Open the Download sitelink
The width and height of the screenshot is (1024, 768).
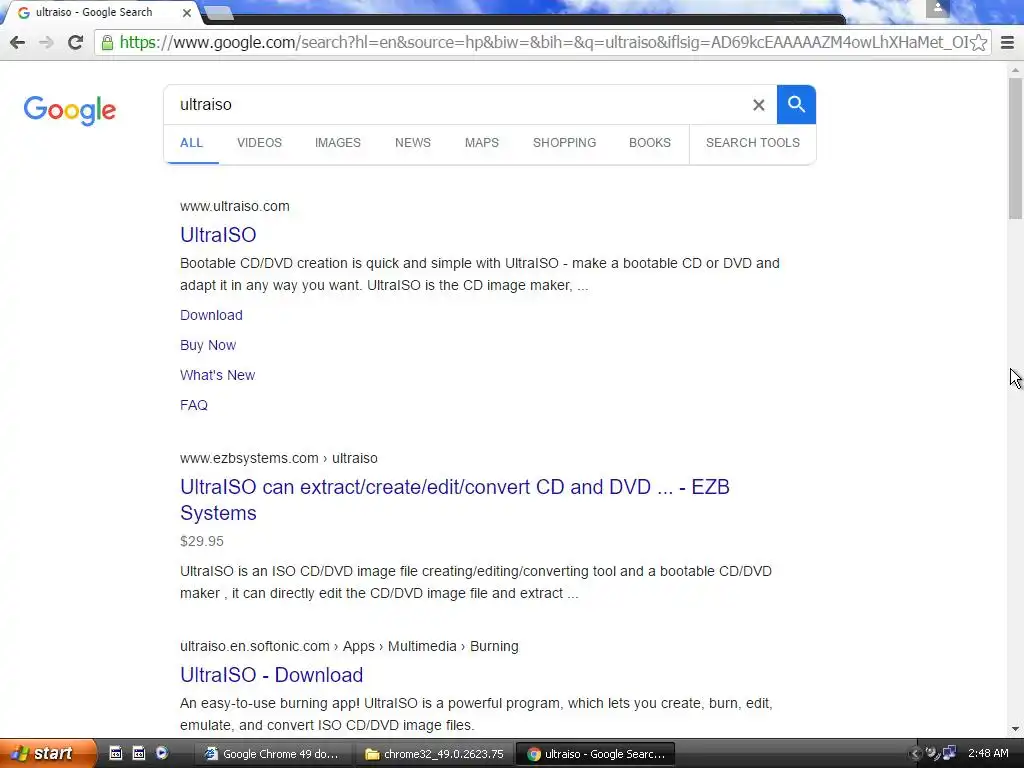coord(212,315)
